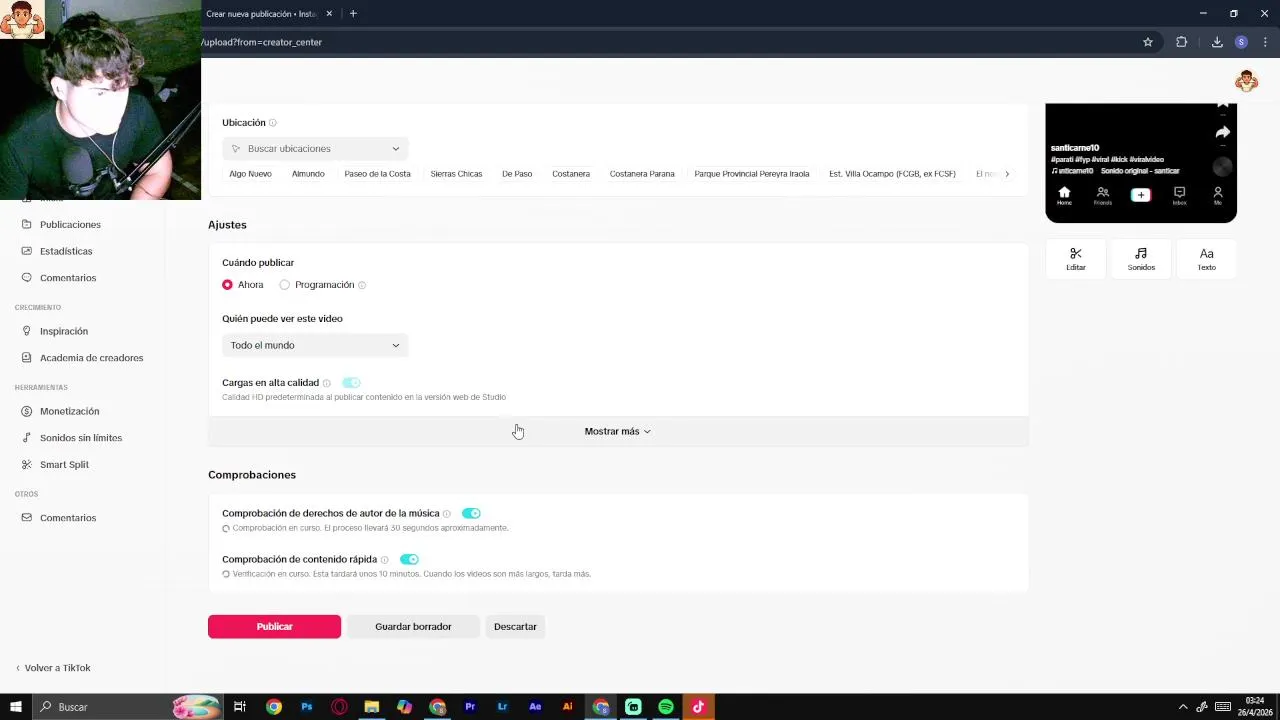The height and width of the screenshot is (720, 1280).
Task: Open Smart Split tool
Action: pos(64,465)
